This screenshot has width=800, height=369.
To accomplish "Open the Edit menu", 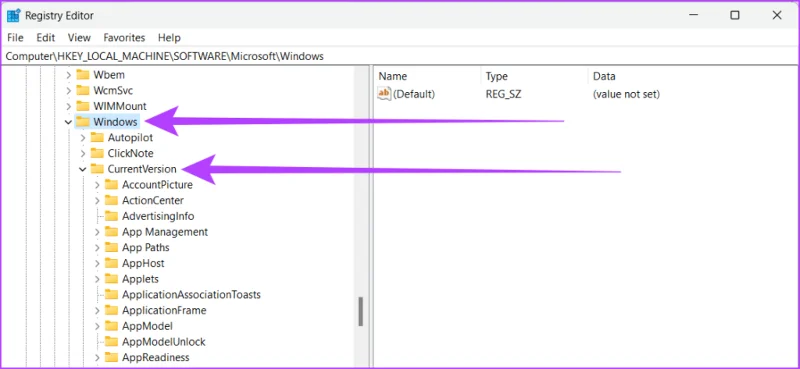I will [x=45, y=38].
